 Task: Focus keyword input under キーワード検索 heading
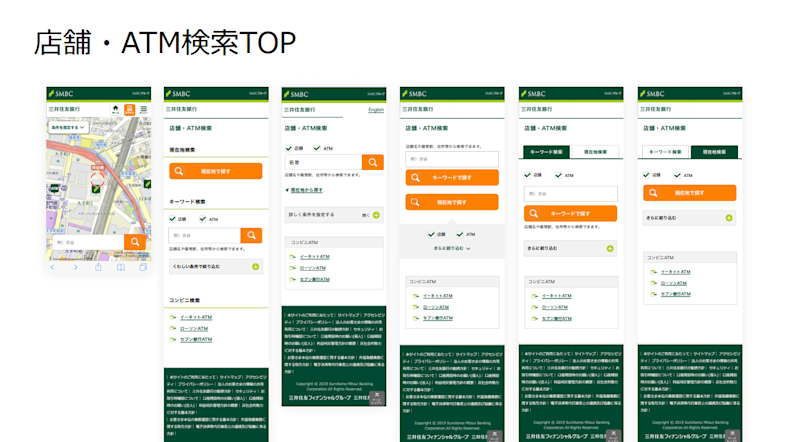(x=205, y=235)
